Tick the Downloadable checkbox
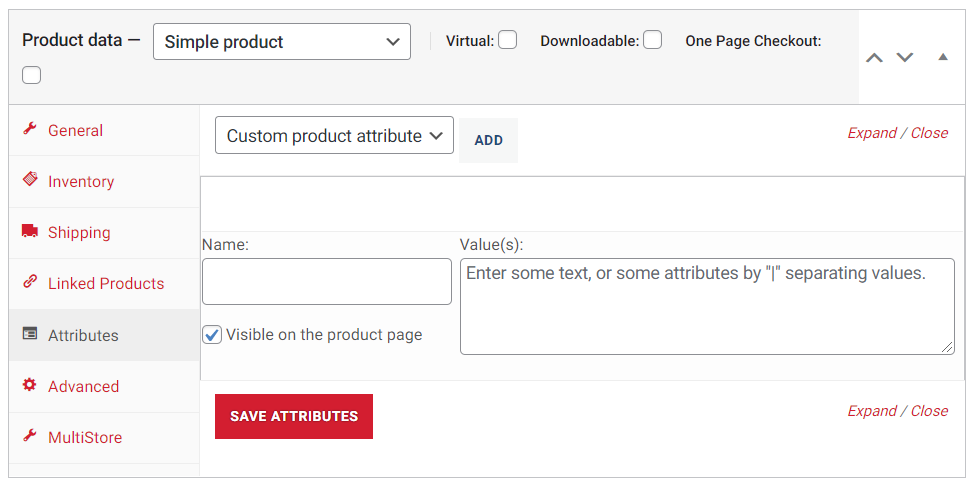 tap(652, 40)
